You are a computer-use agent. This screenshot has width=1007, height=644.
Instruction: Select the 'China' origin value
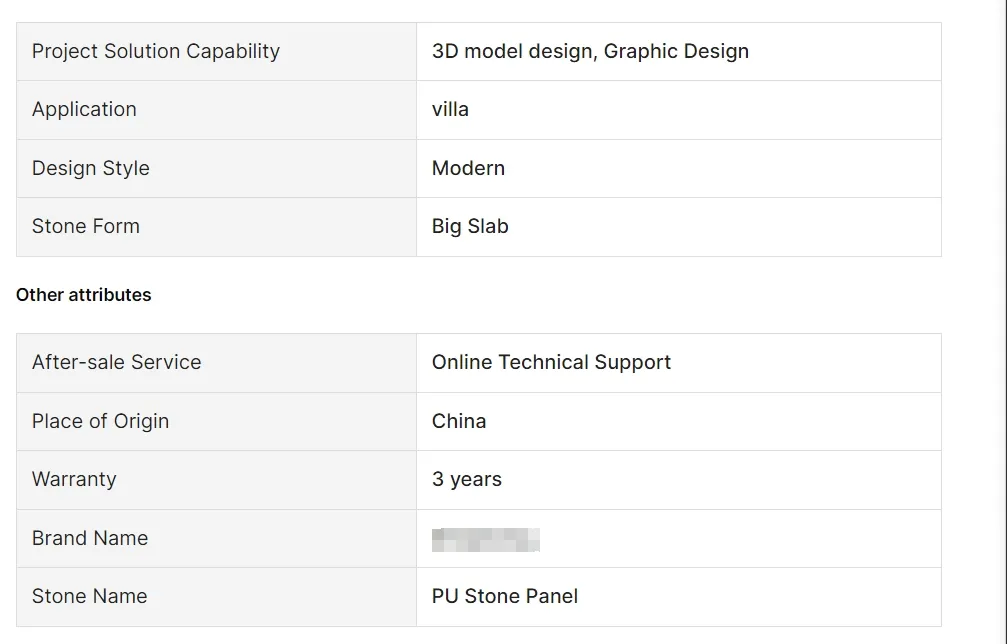(x=459, y=421)
